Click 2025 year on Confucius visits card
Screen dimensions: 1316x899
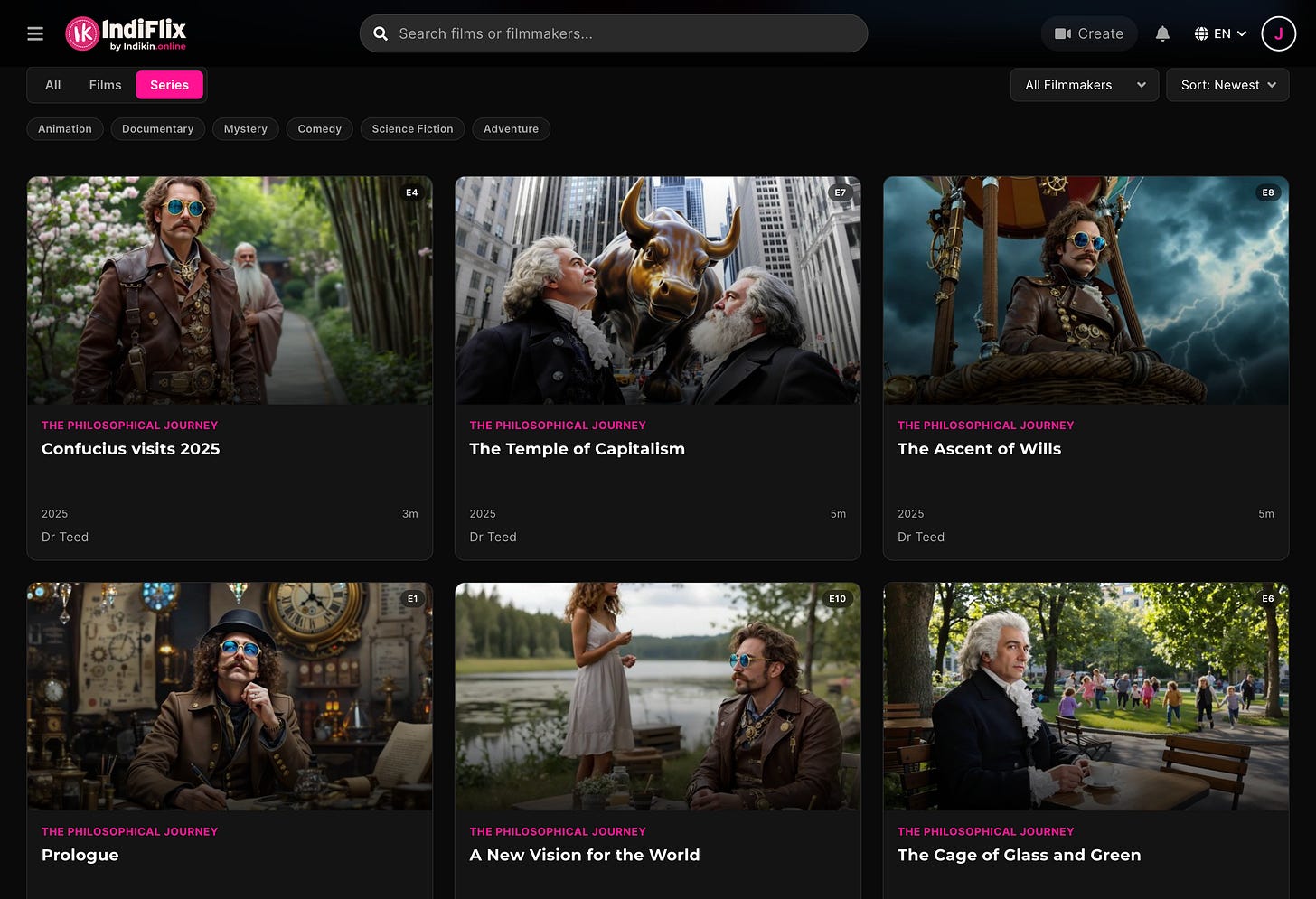point(54,513)
